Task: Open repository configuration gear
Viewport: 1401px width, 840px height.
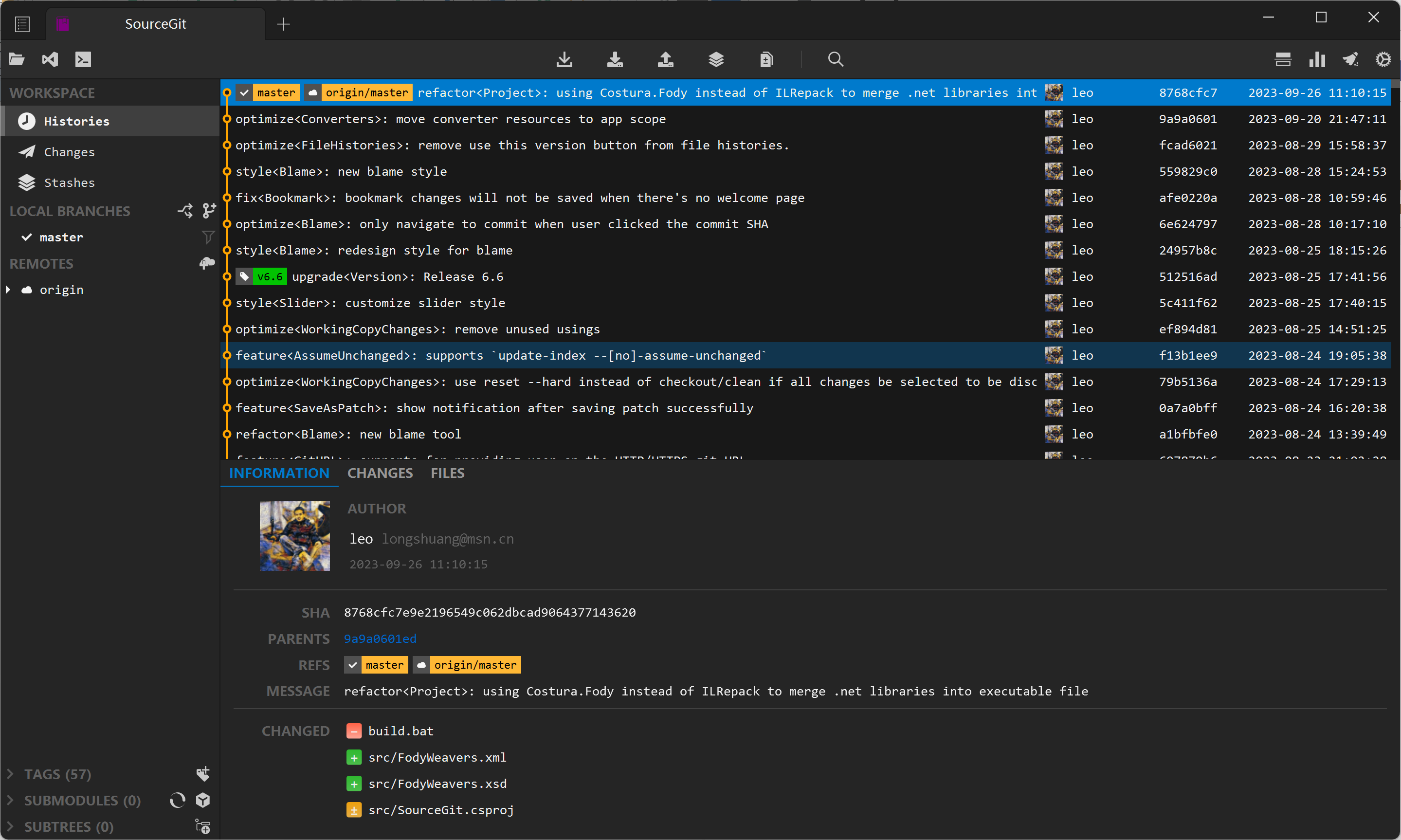Action: click(1383, 59)
